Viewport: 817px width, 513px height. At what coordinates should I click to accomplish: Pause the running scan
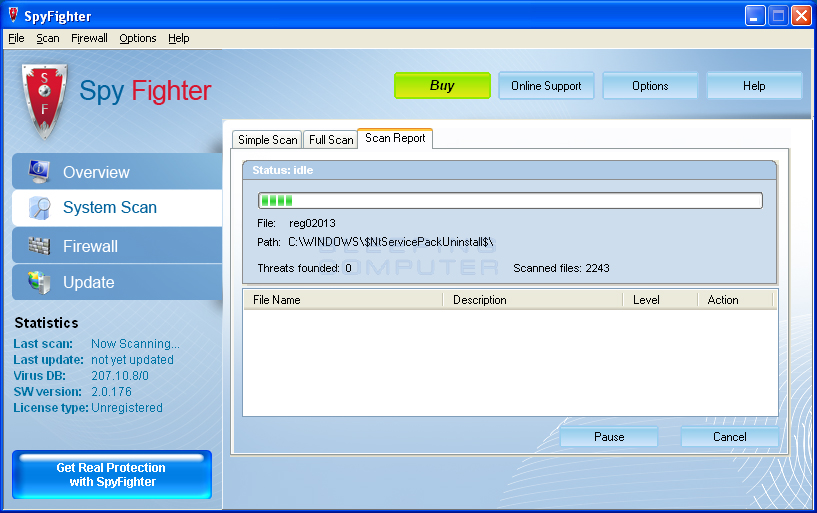[x=608, y=437]
